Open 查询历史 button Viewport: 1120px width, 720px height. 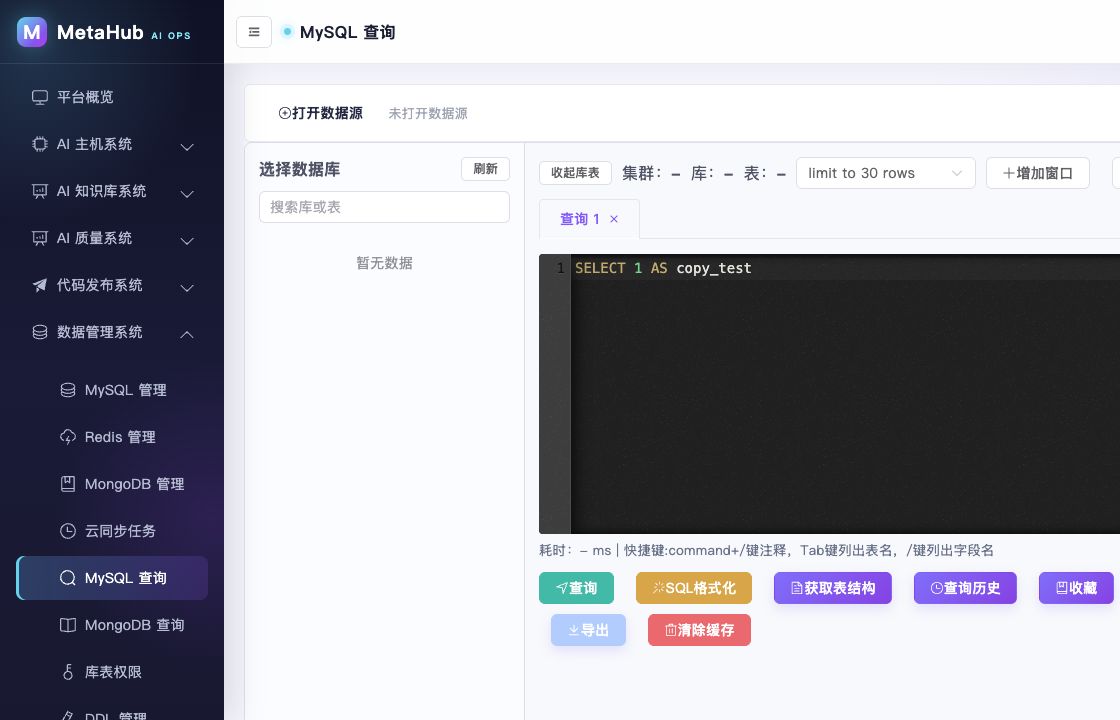[965, 588]
